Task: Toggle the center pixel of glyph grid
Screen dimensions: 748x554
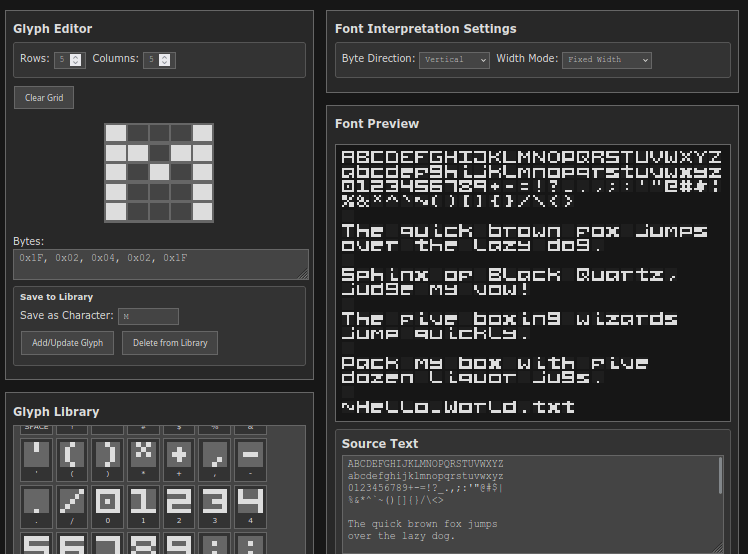Action: point(159,172)
